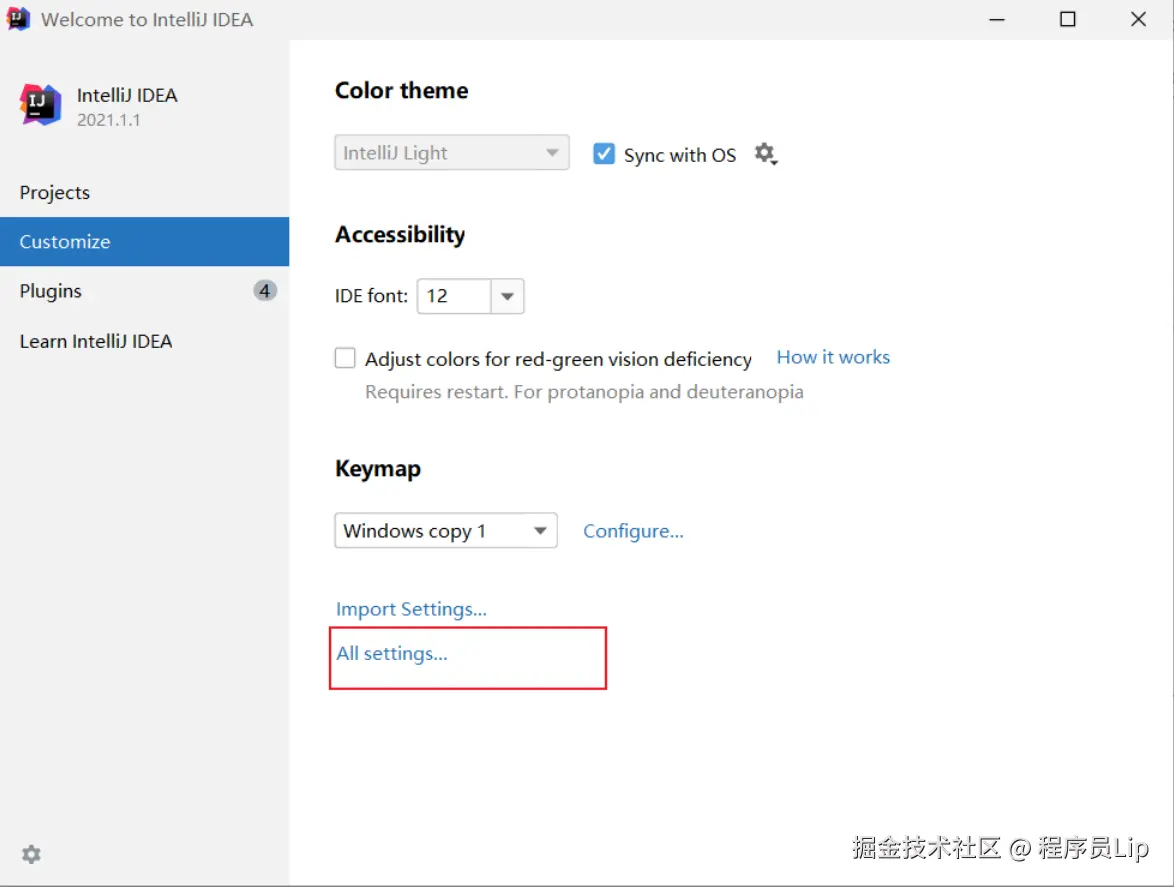Click the IntelliJ IDEA logo in sidebar
Image resolution: width=1174 pixels, height=887 pixels.
pos(40,106)
